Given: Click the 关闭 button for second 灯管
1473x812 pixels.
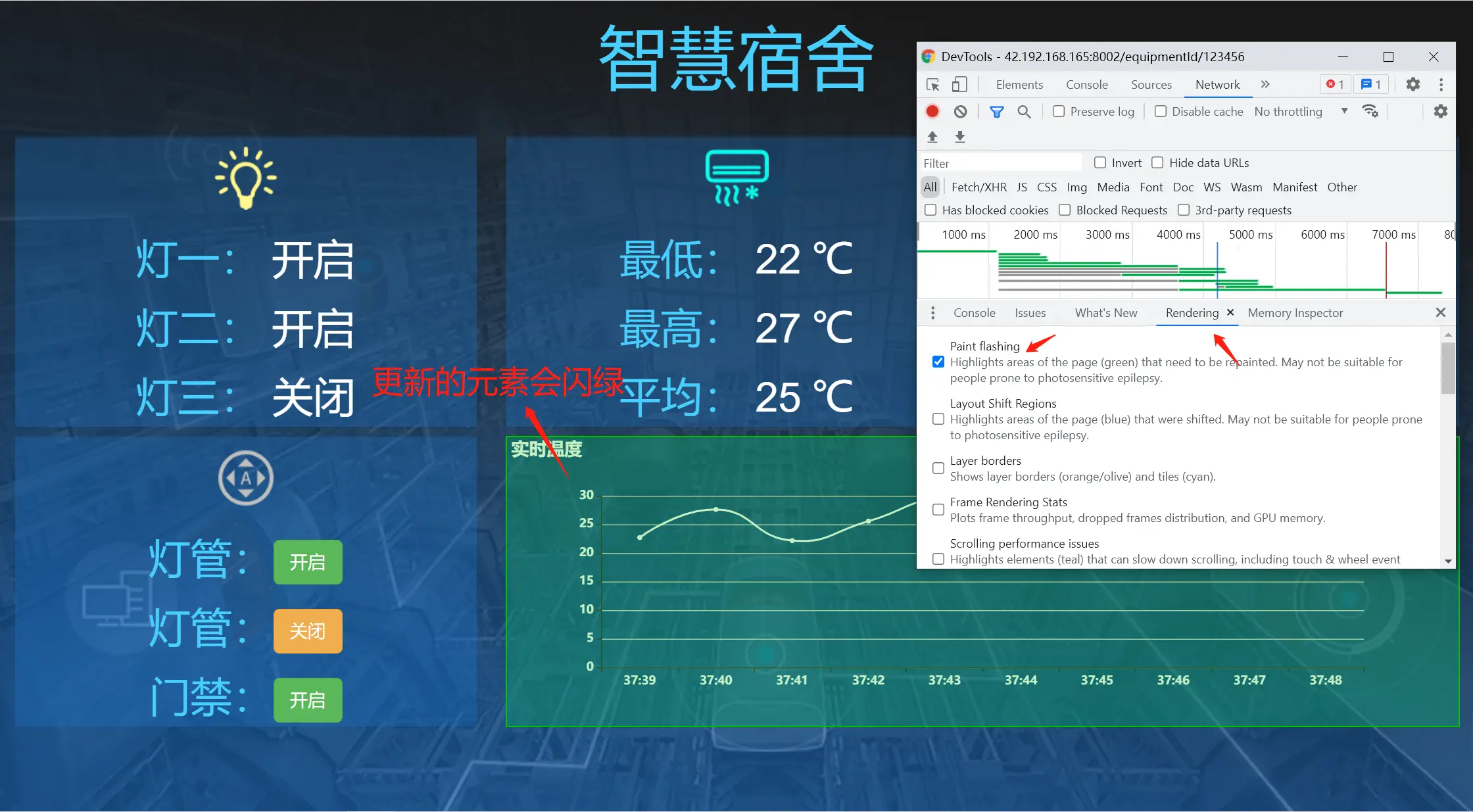Looking at the screenshot, I should coord(310,630).
